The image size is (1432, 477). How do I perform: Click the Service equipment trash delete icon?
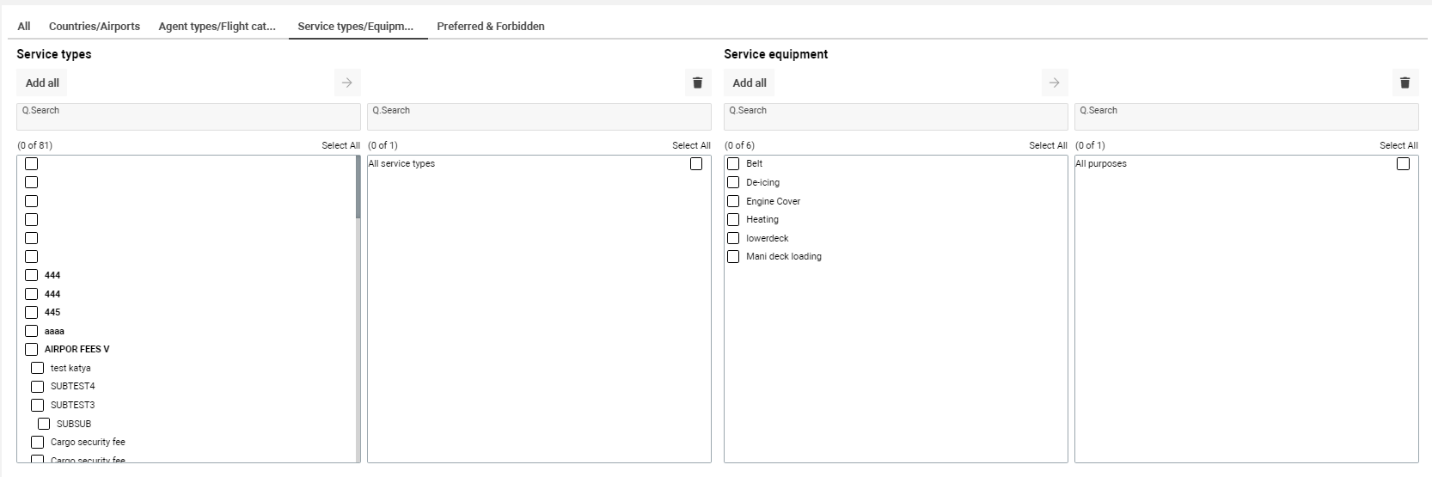pyautogui.click(x=1404, y=83)
